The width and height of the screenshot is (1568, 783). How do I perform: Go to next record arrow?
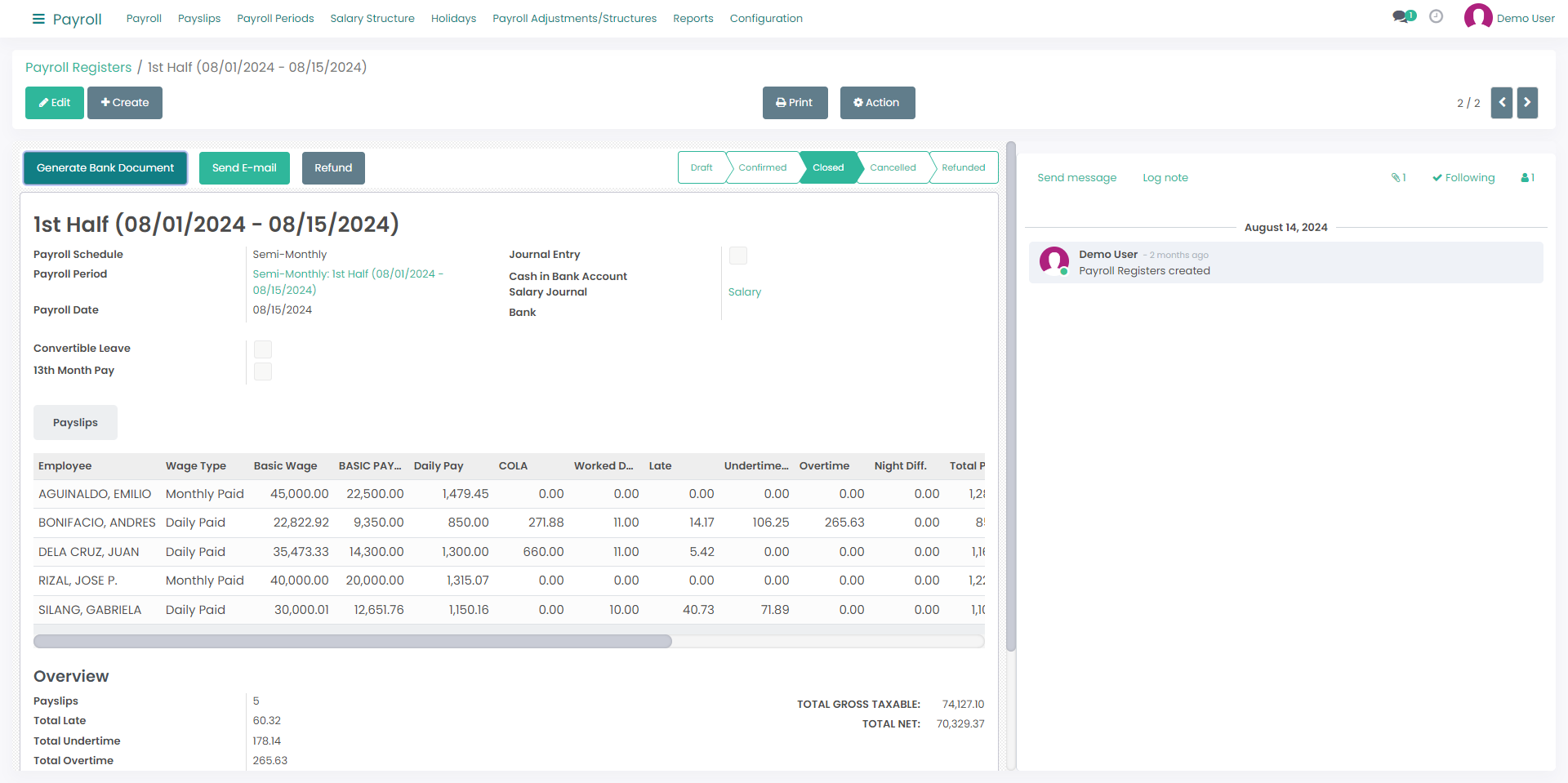1528,103
